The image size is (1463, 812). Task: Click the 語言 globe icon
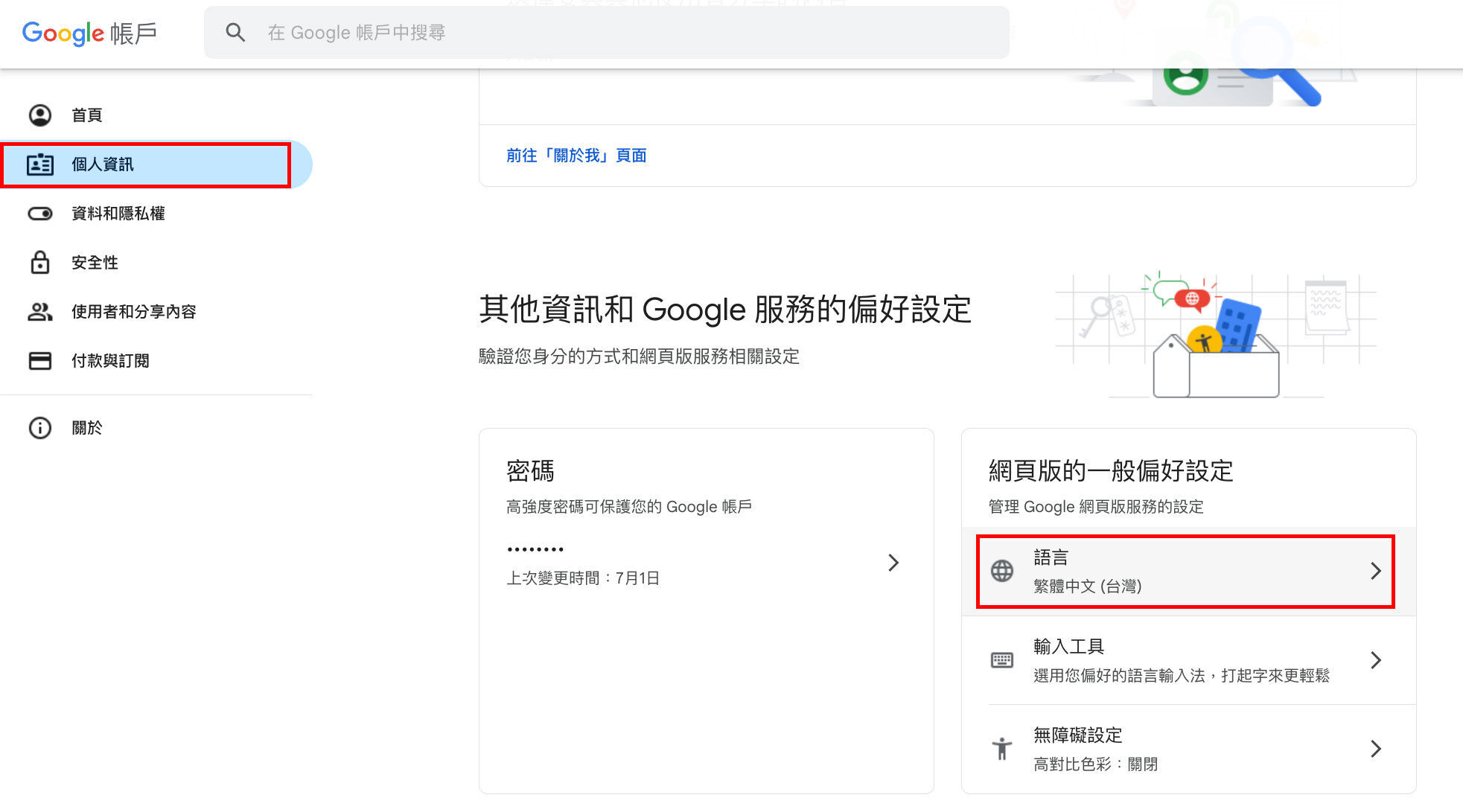(x=1002, y=571)
